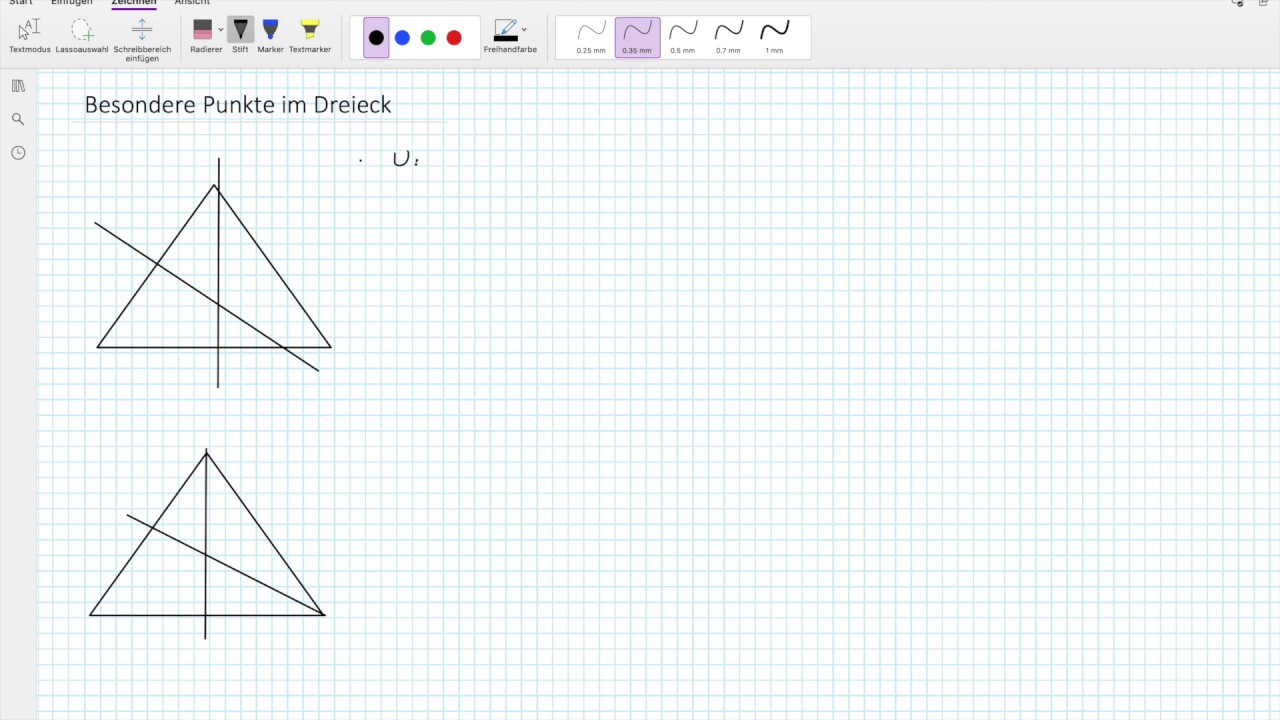This screenshot has width=1280, height=720.
Task: Pick the black ink color
Action: click(376, 38)
